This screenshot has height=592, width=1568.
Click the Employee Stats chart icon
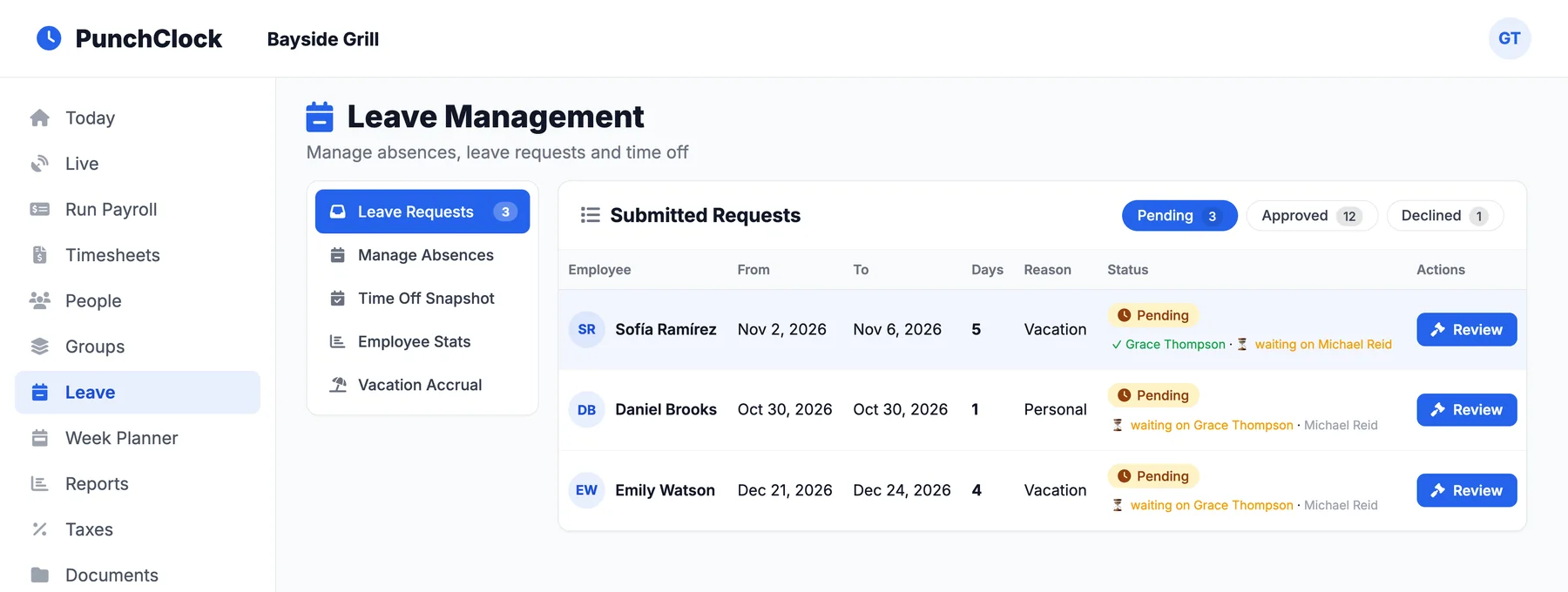pos(338,341)
